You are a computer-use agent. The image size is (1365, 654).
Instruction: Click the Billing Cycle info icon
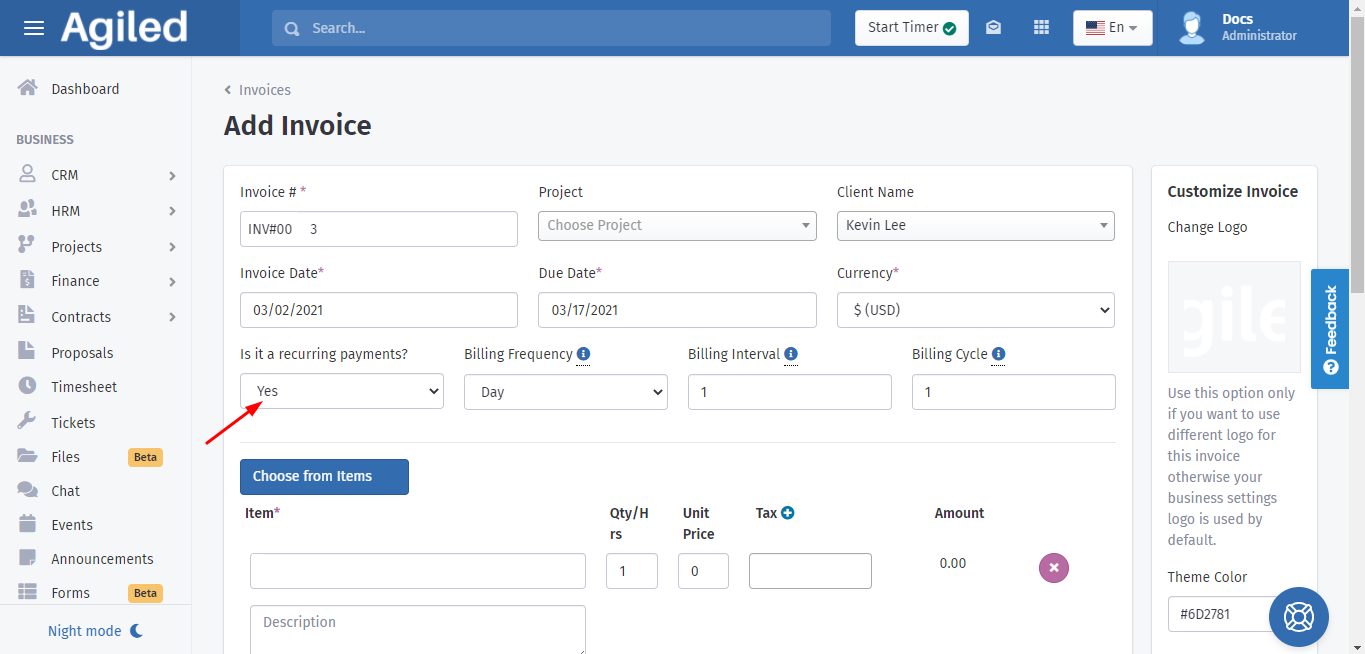998,354
